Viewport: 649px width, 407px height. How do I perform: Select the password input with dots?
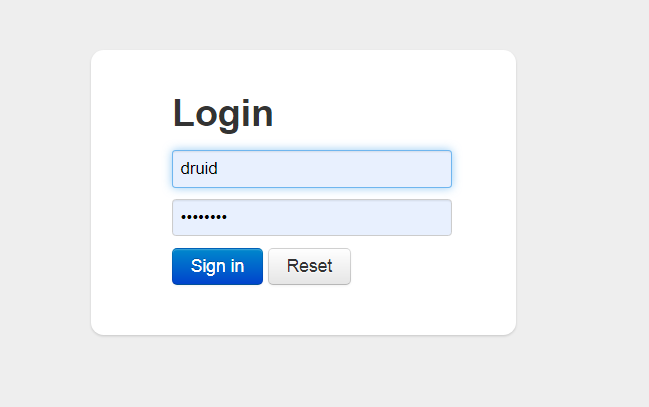pyautogui.click(x=311, y=218)
